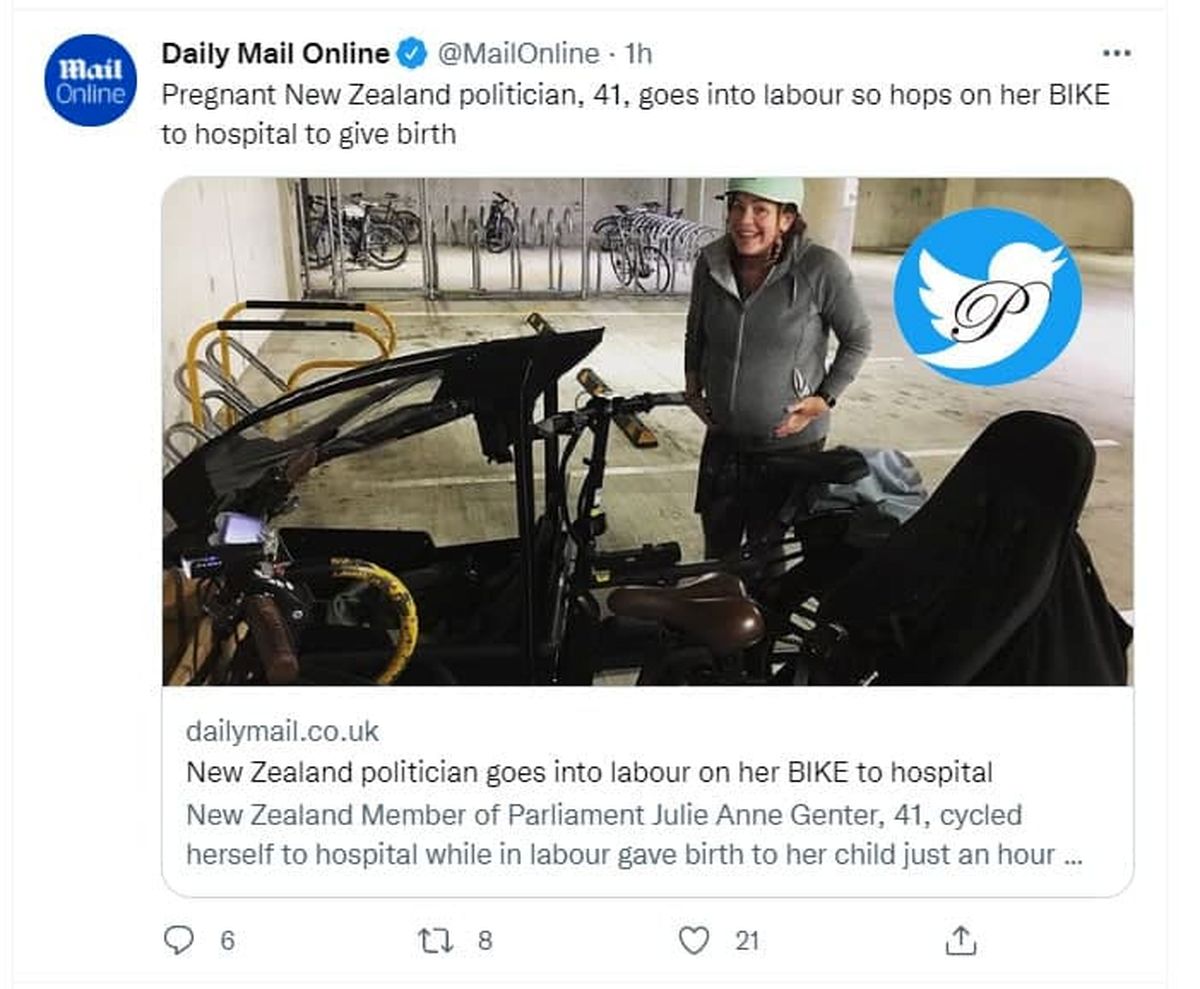This screenshot has height=989, width=1200.
Task: Click the retweet count 8
Action: [485, 940]
